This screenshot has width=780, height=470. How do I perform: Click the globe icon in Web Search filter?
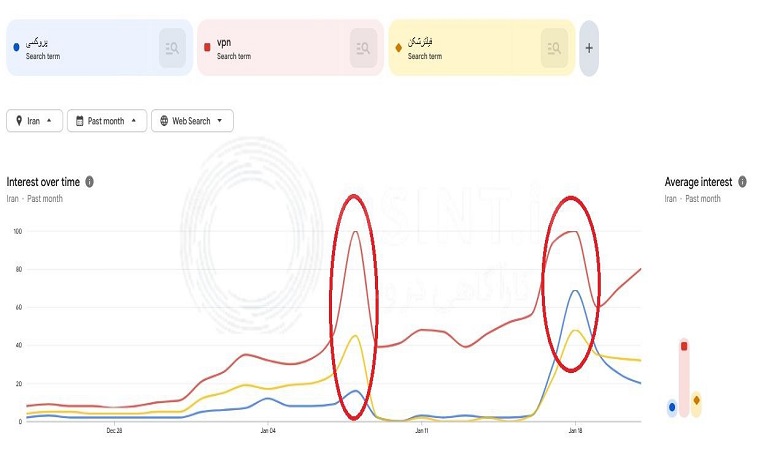[x=164, y=121]
